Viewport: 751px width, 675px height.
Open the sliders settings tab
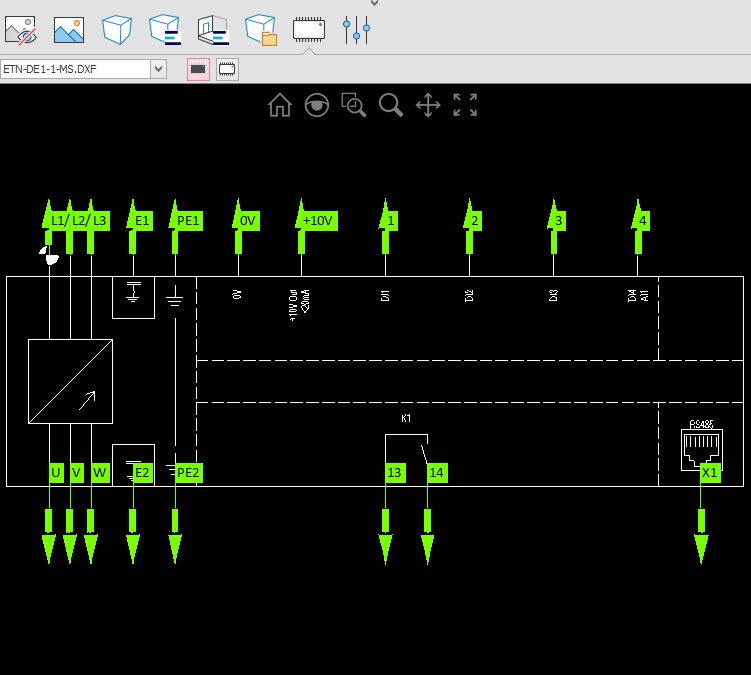pos(356,30)
